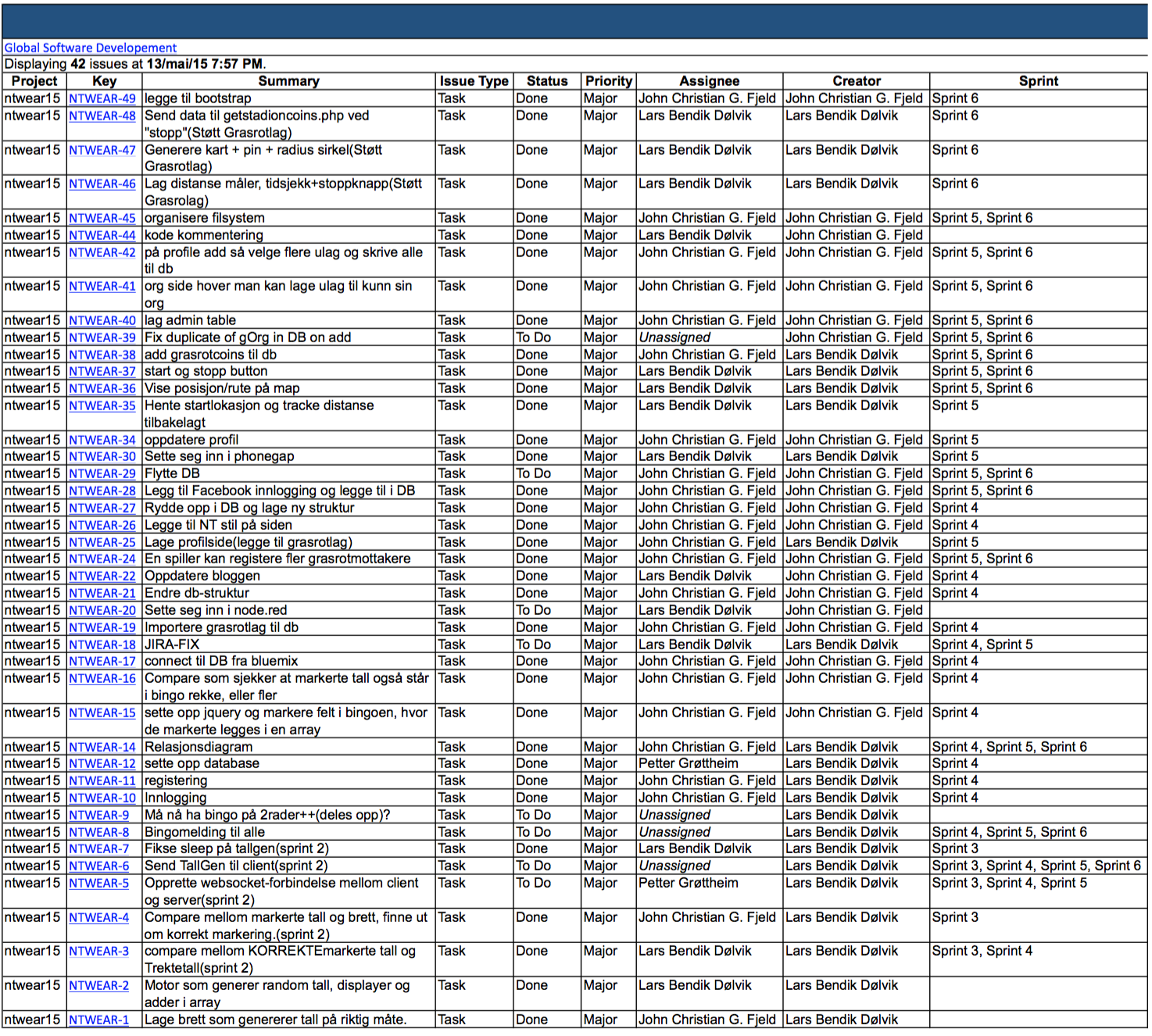Open issue NTWEAR-41
1152x1036 pixels.
coord(102,286)
